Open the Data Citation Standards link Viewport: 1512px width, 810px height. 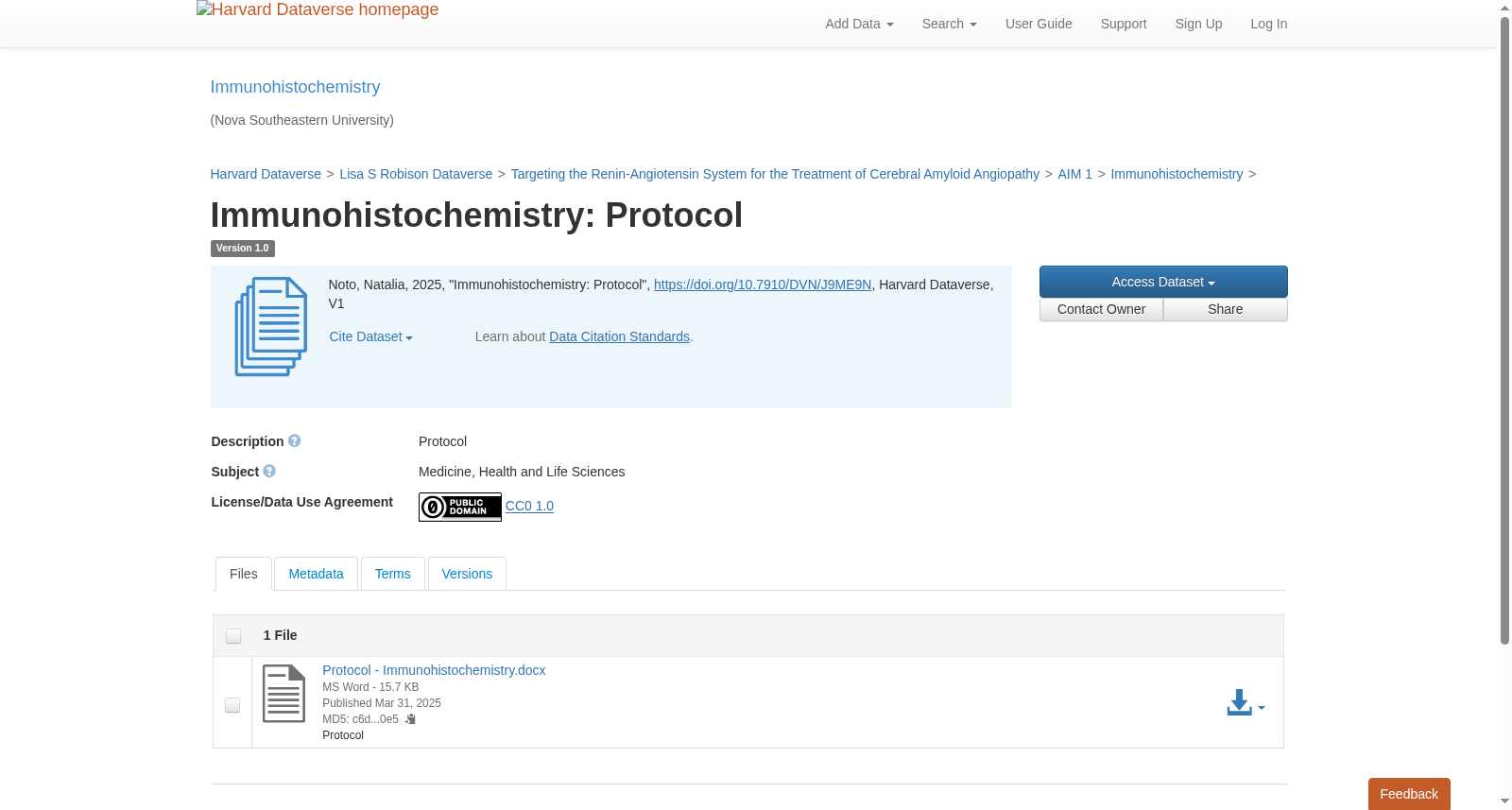point(620,336)
